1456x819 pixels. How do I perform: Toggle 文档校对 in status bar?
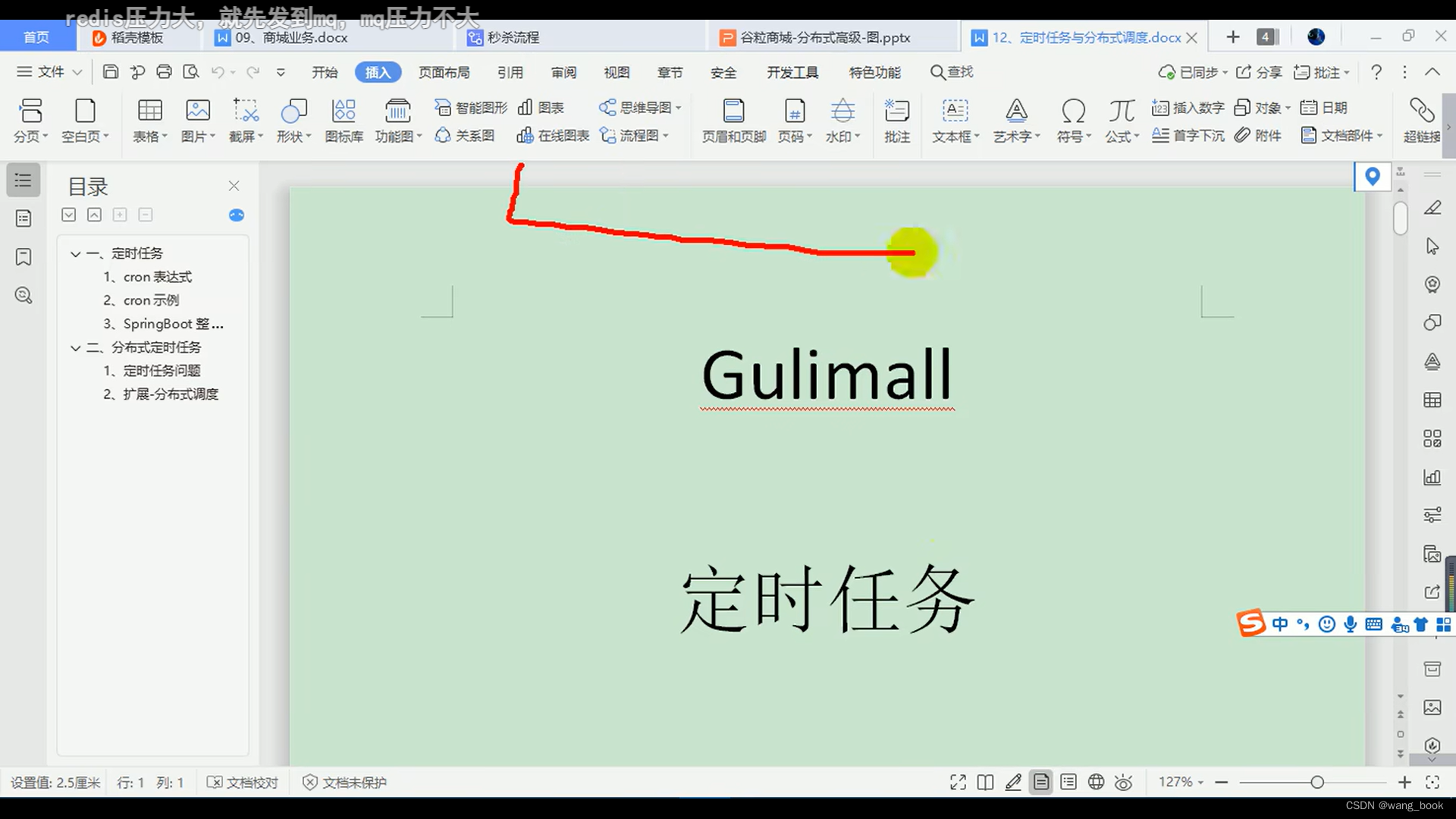(243, 783)
